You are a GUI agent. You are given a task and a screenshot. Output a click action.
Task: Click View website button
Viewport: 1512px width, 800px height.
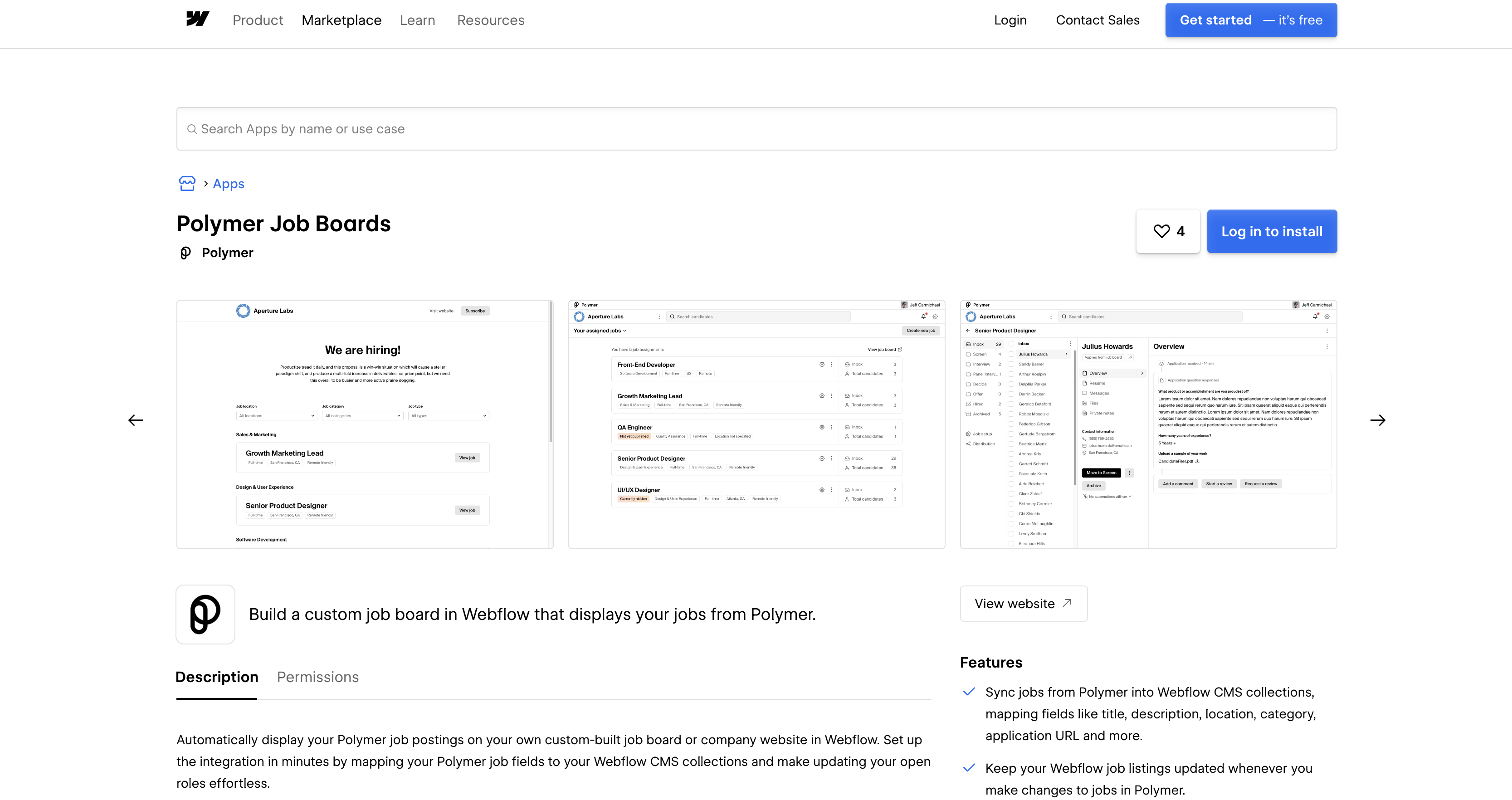tap(1024, 603)
